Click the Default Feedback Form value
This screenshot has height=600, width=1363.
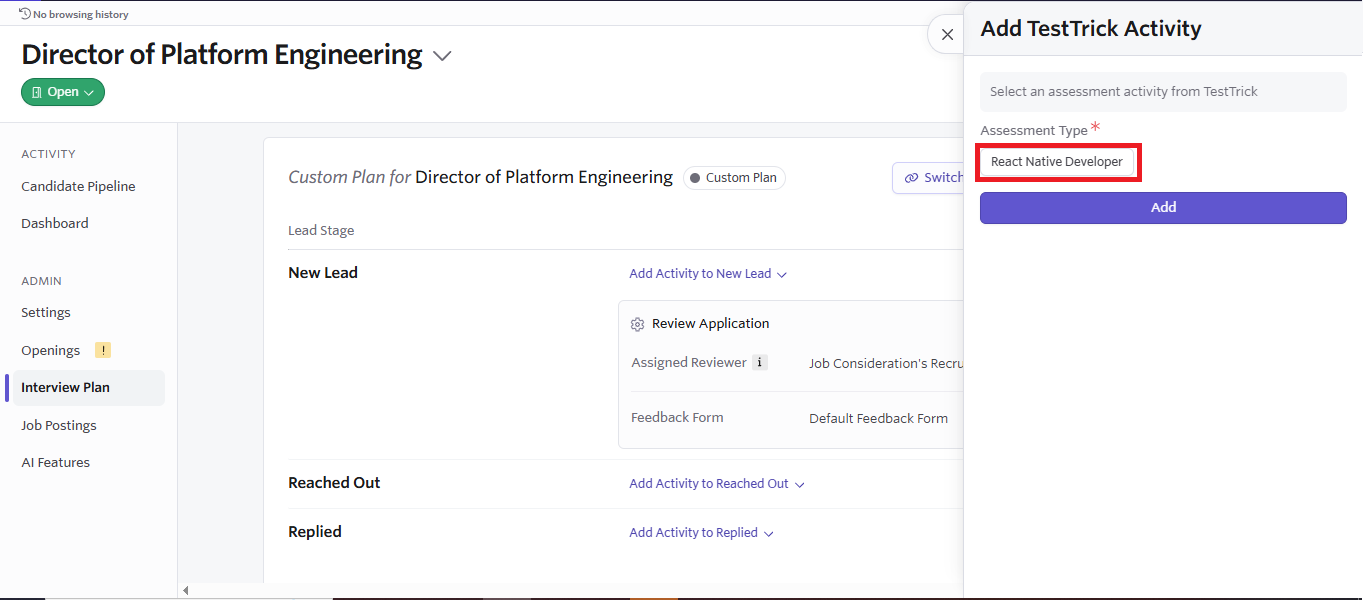878,418
